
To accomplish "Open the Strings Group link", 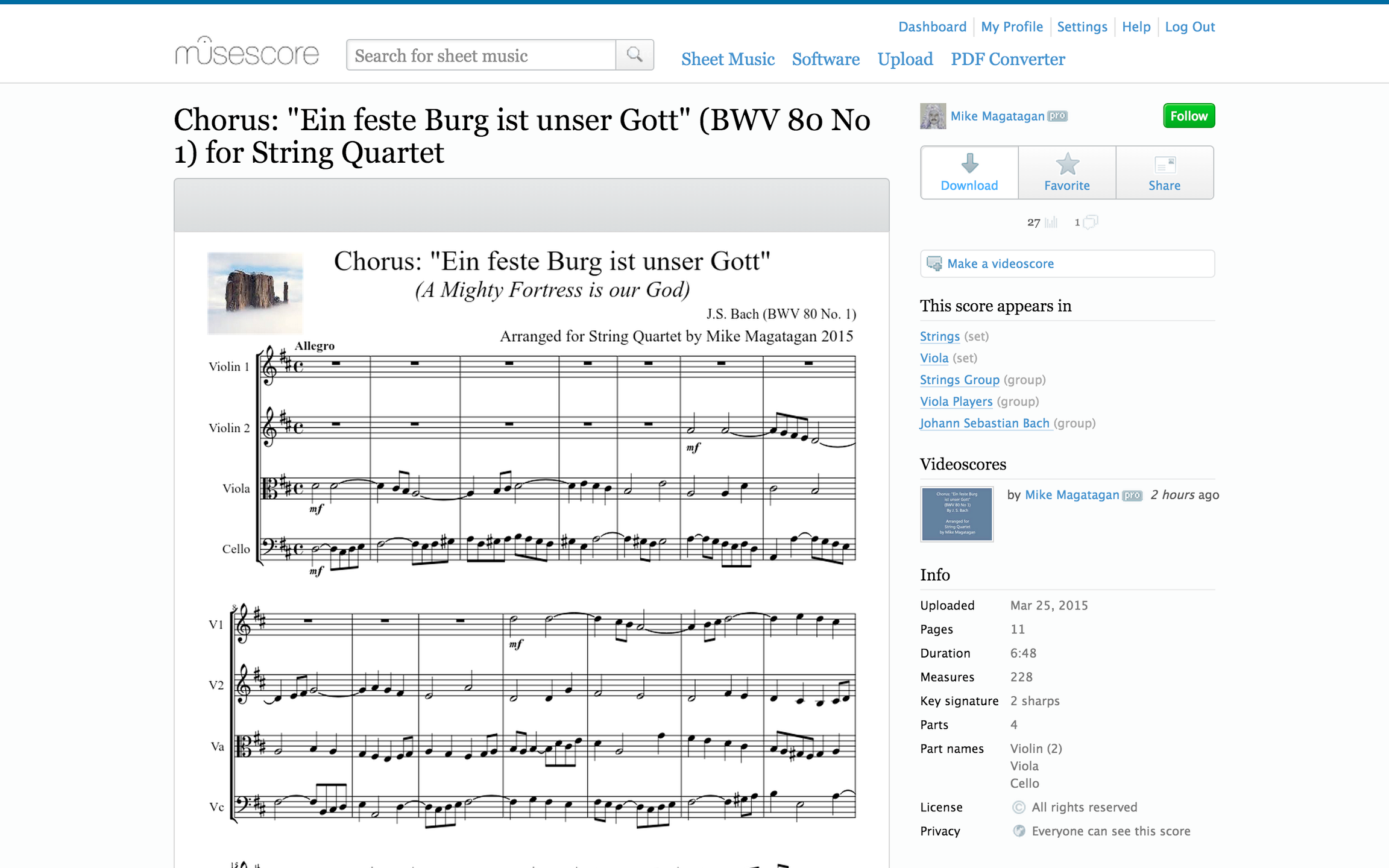I will coord(959,380).
